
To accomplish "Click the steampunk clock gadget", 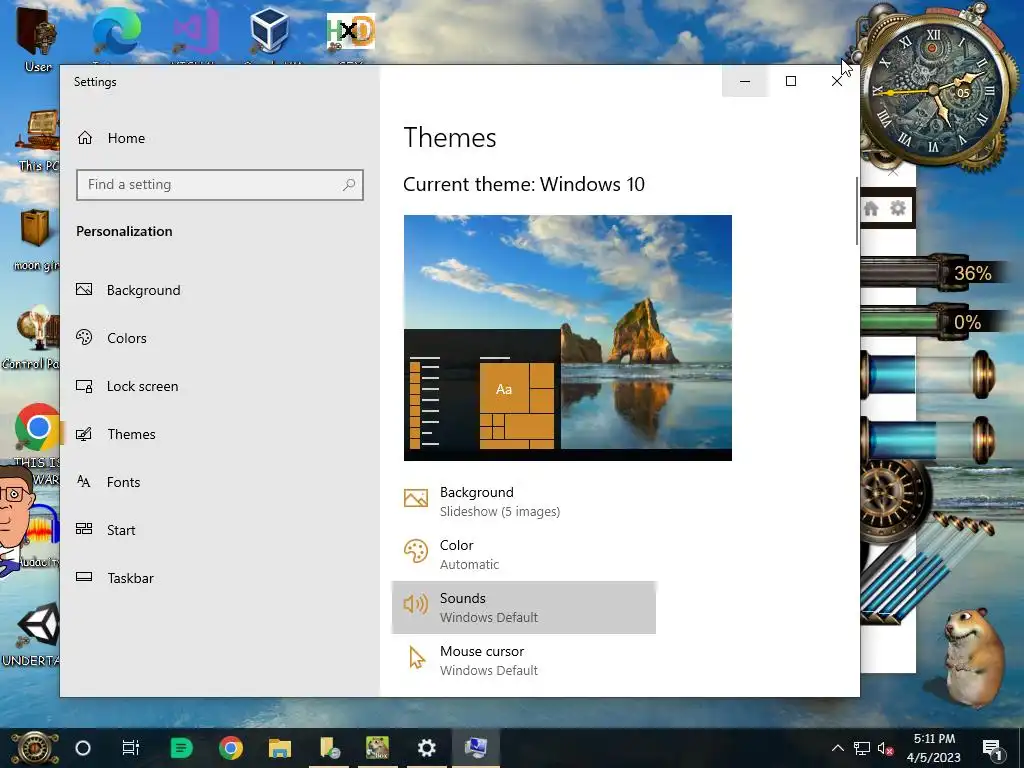I will point(934,91).
